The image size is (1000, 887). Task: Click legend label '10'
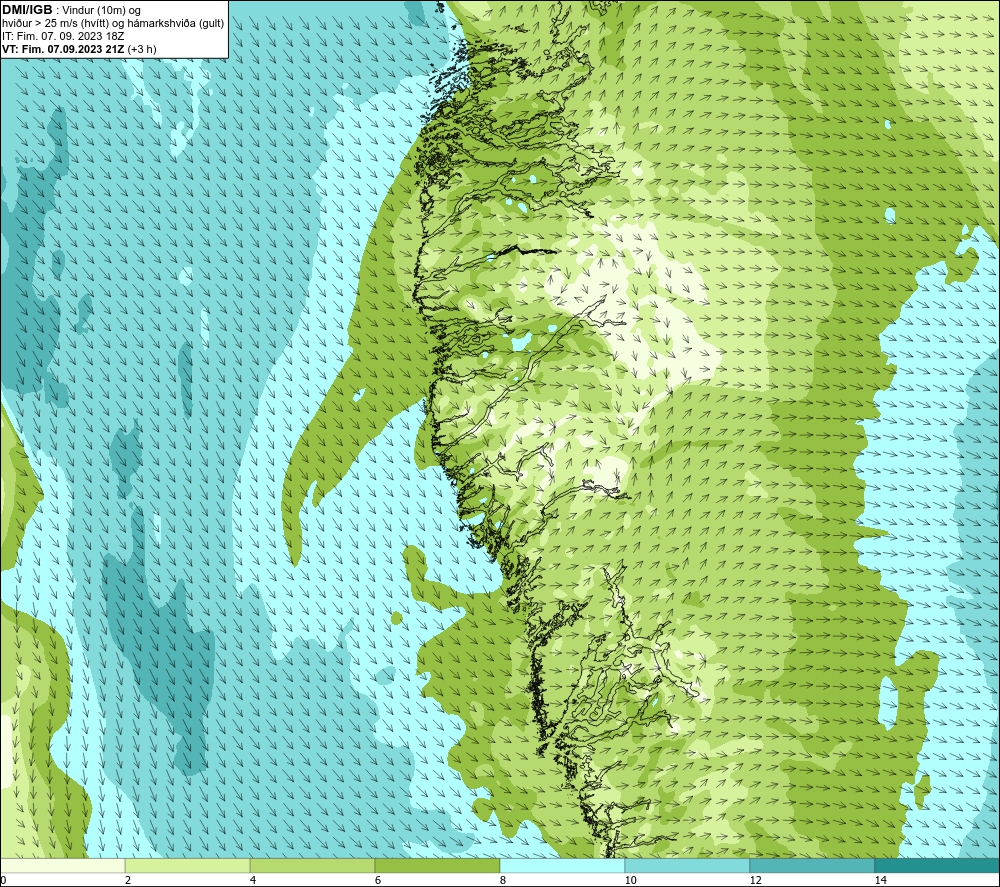tap(631, 880)
